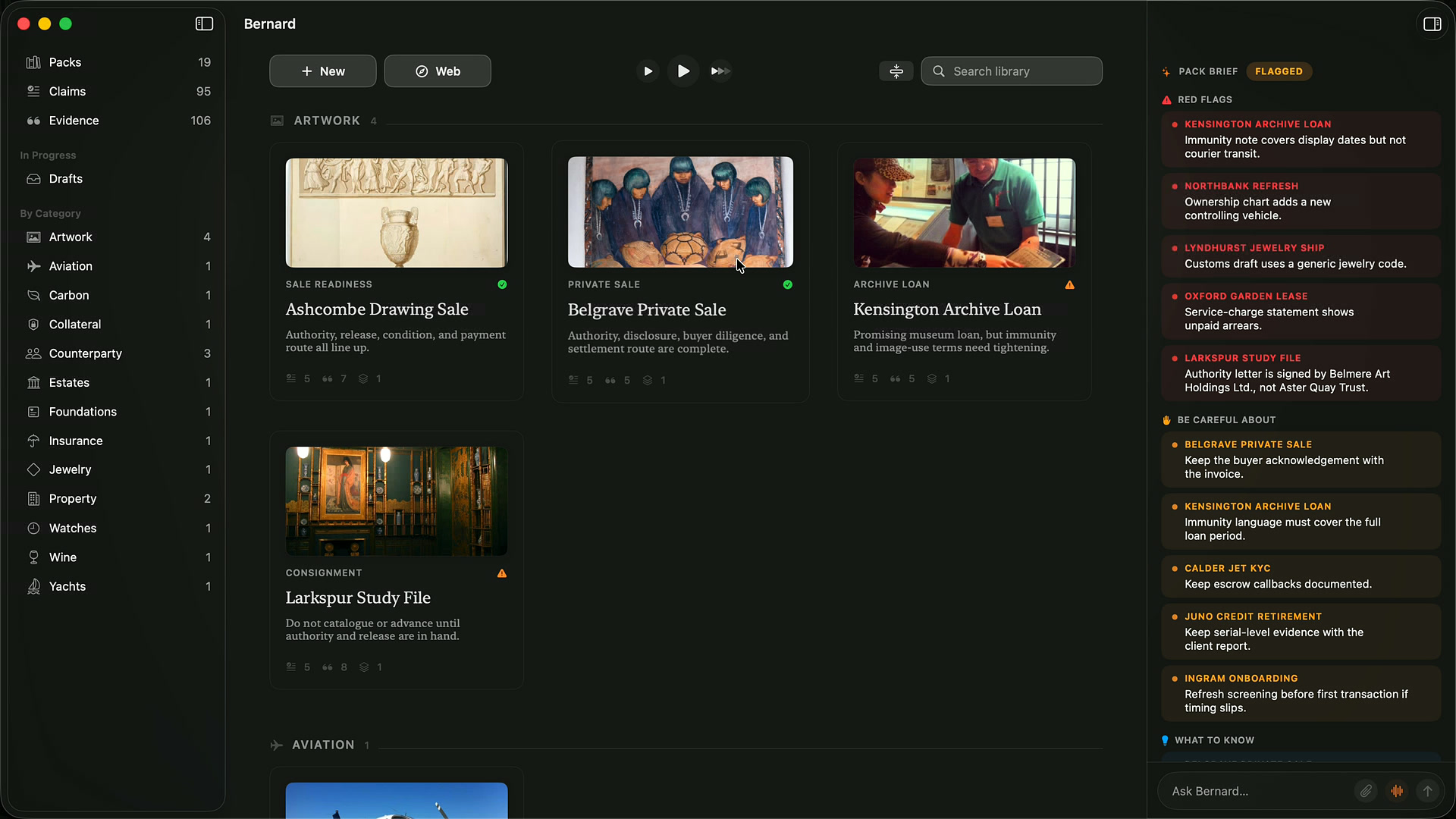The height and width of the screenshot is (819, 1456).
Task: Click the small play button
Action: coord(648,71)
